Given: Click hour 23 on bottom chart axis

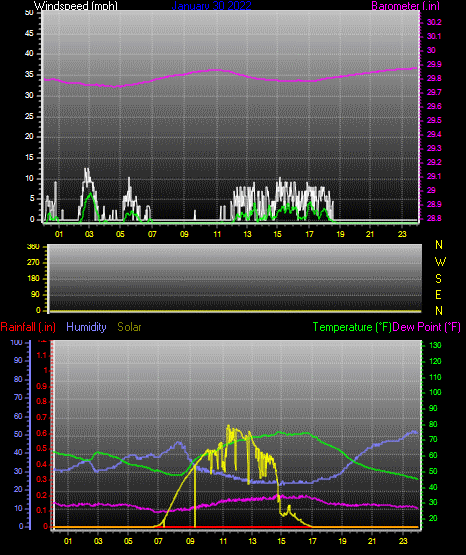Looking at the screenshot, I should 403,541.
